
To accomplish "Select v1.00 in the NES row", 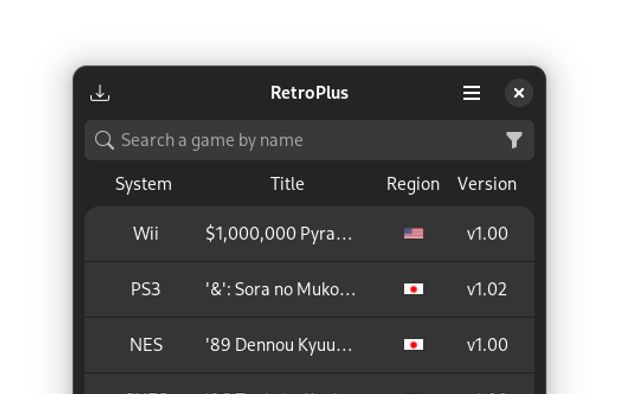I will 487,345.
